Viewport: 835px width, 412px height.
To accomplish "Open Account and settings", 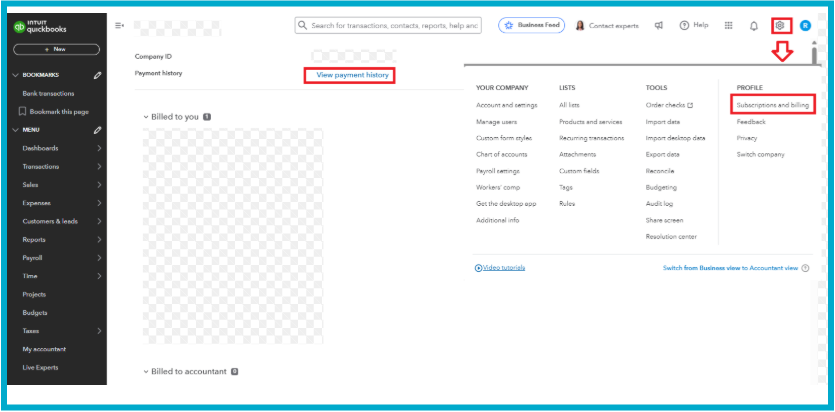I will click(506, 105).
